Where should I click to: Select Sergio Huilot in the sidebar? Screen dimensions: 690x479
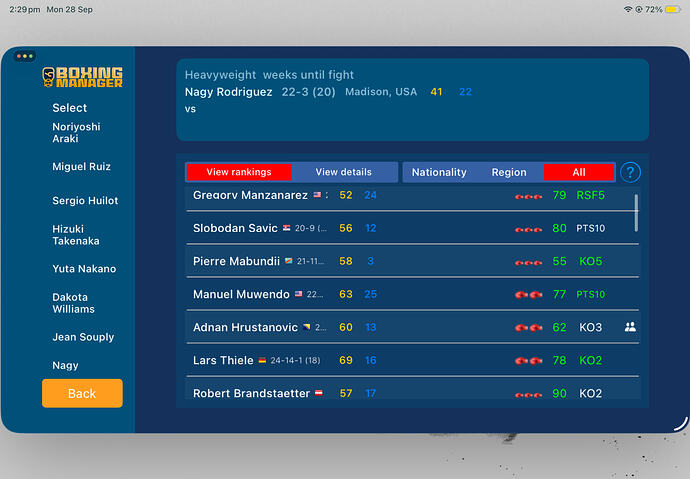tap(85, 201)
